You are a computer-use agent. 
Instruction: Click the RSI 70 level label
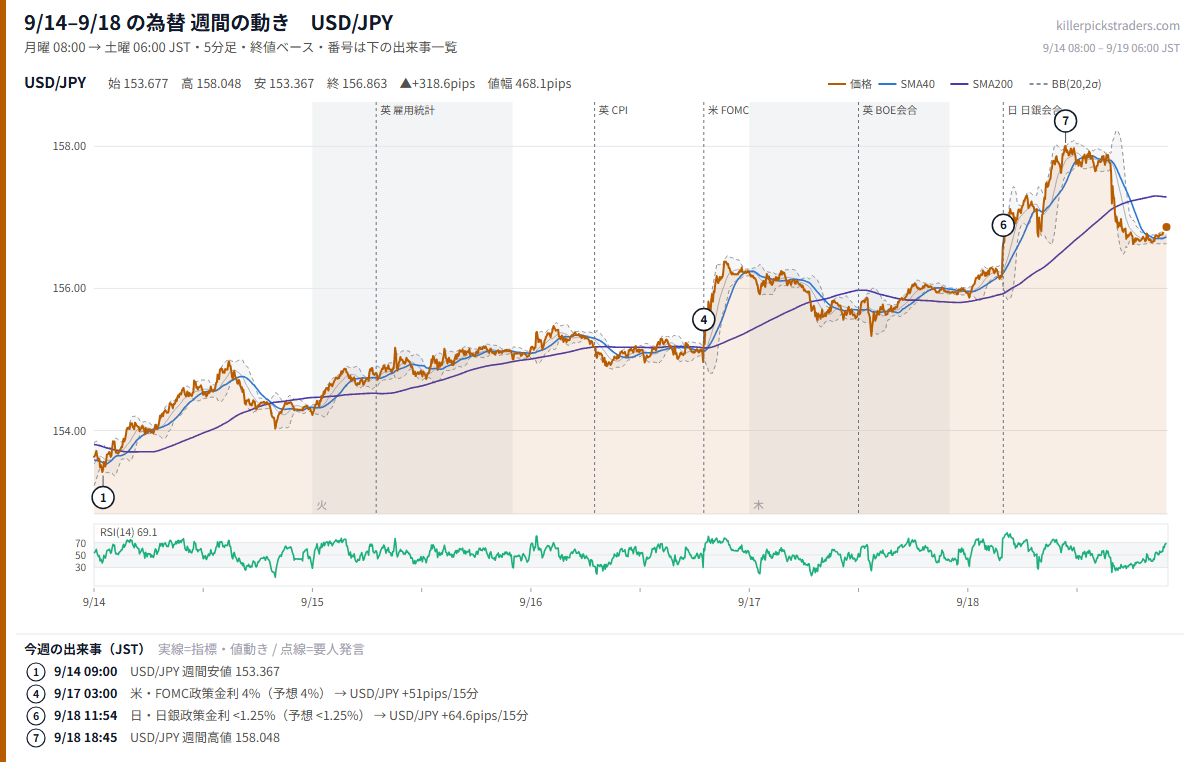81,542
